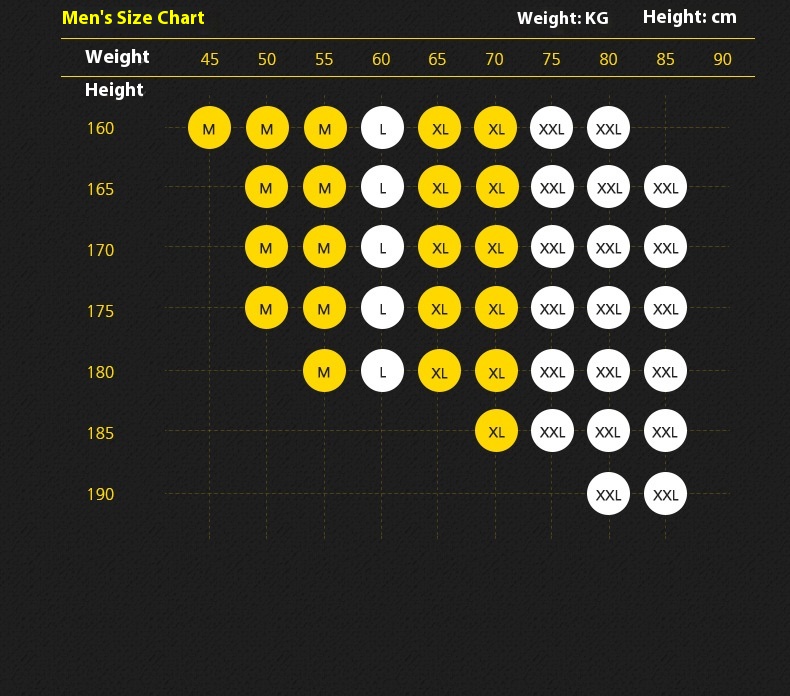Select the 175 height row label
The width and height of the screenshot is (790, 696).
pyautogui.click(x=100, y=311)
